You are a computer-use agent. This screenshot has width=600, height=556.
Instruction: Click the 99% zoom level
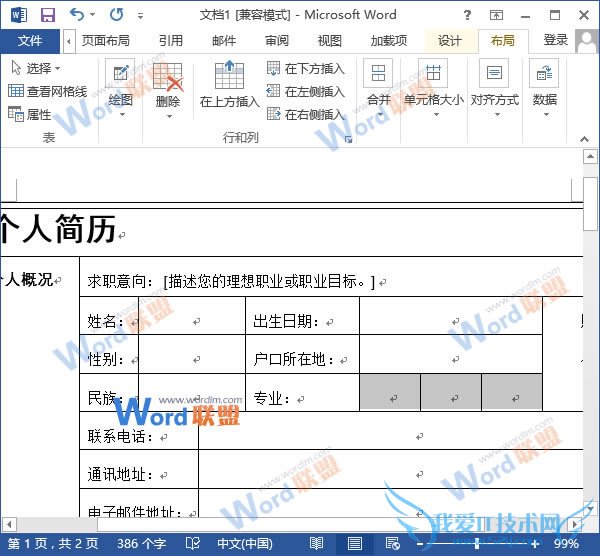pos(566,544)
